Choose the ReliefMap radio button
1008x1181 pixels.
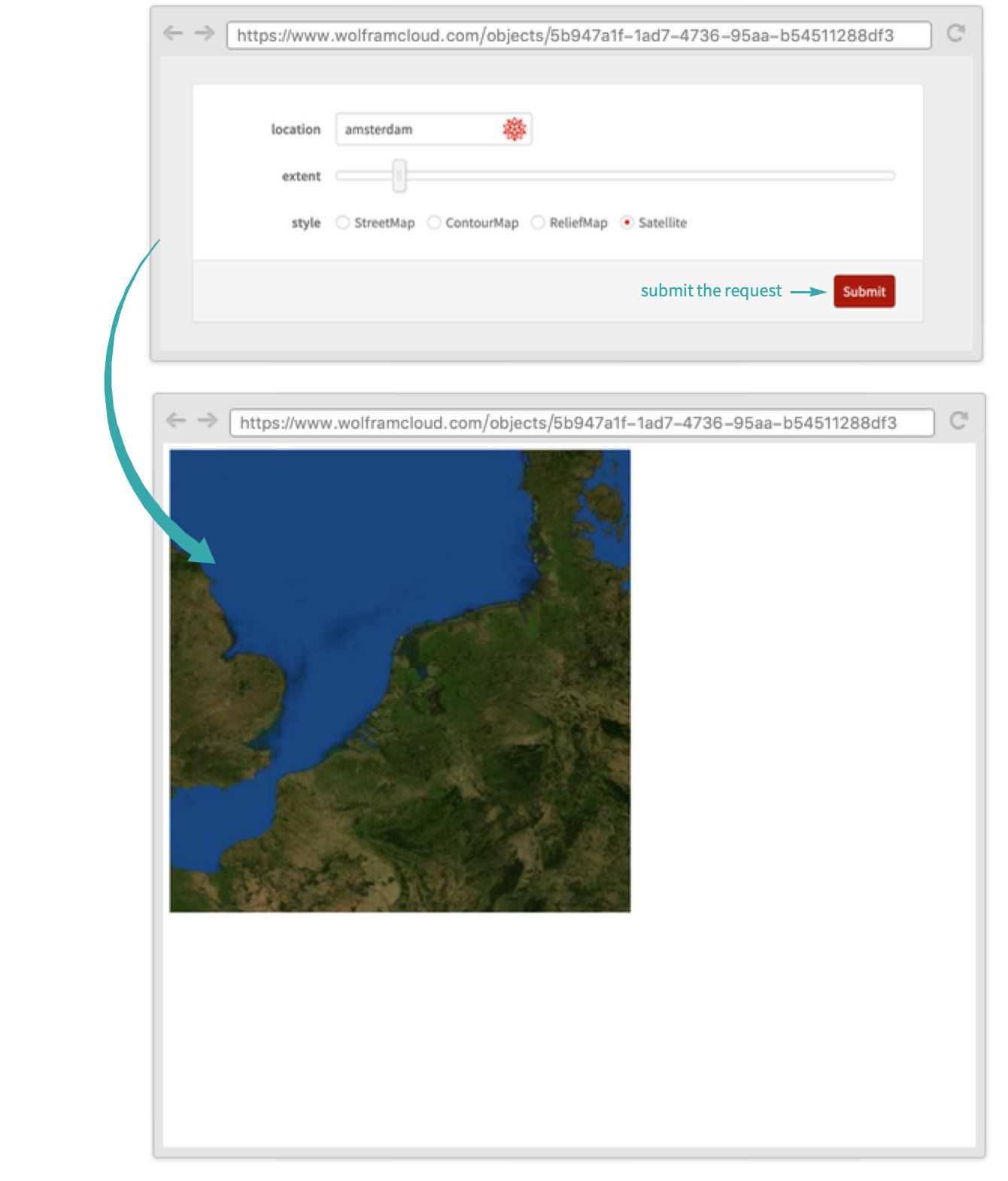point(538,223)
